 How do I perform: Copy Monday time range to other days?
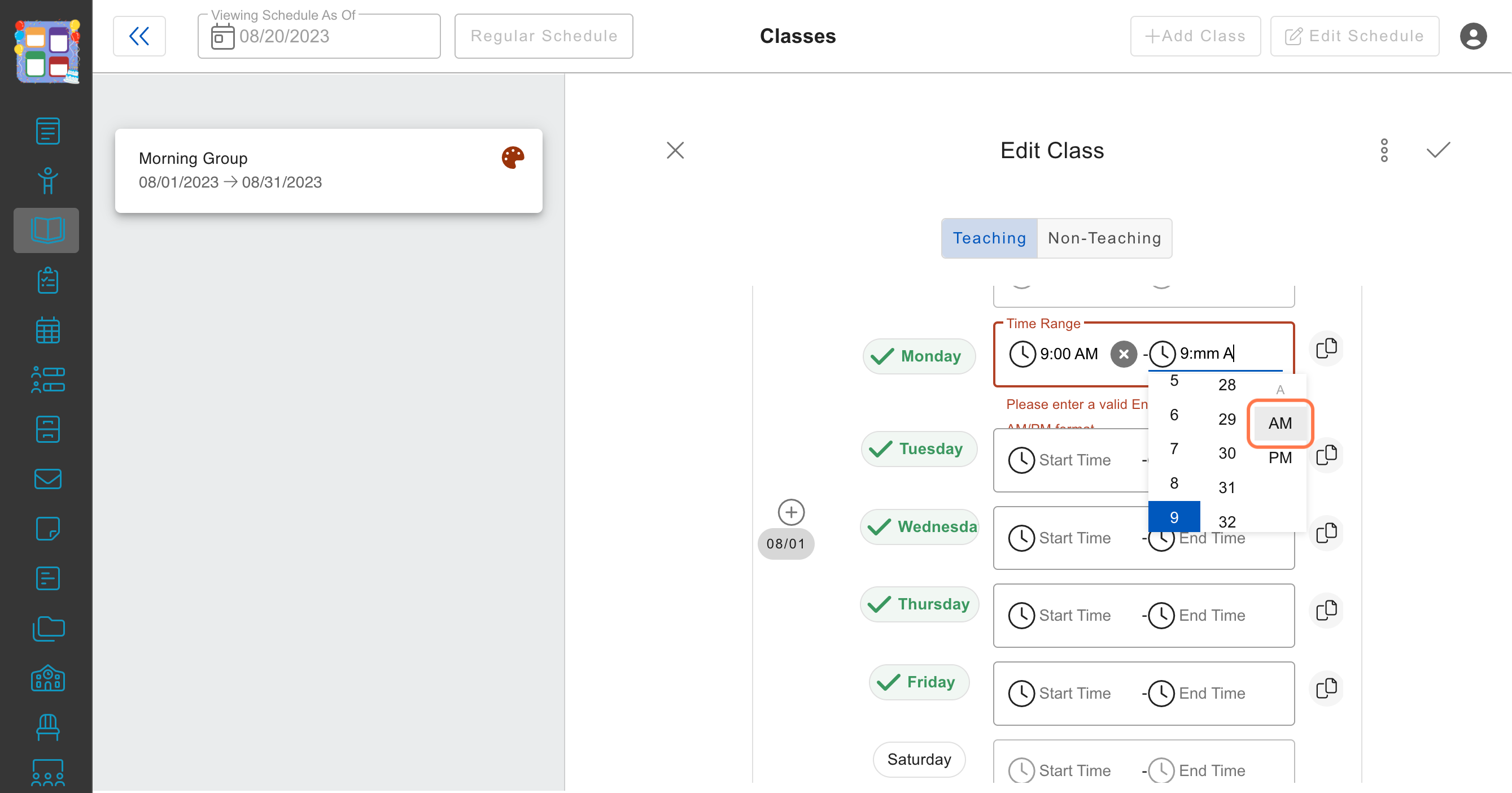pos(1326,348)
